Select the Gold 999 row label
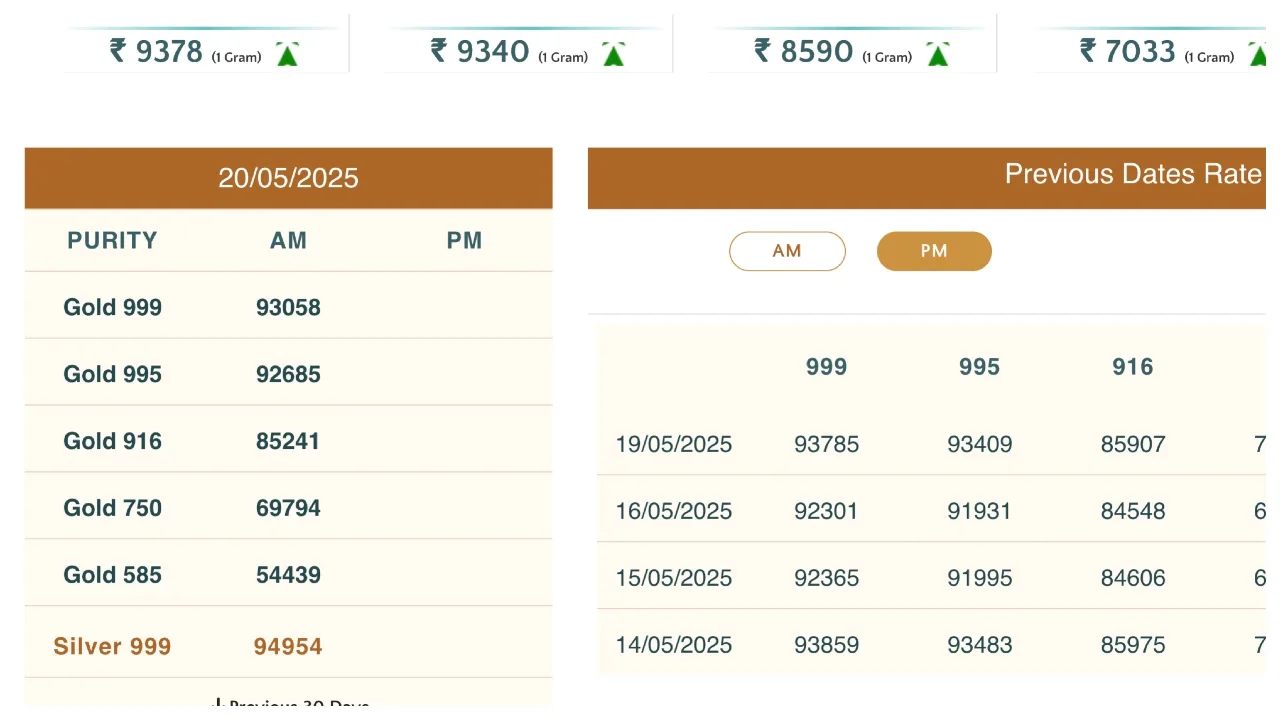The width and height of the screenshot is (1280, 720). pyautogui.click(x=112, y=307)
